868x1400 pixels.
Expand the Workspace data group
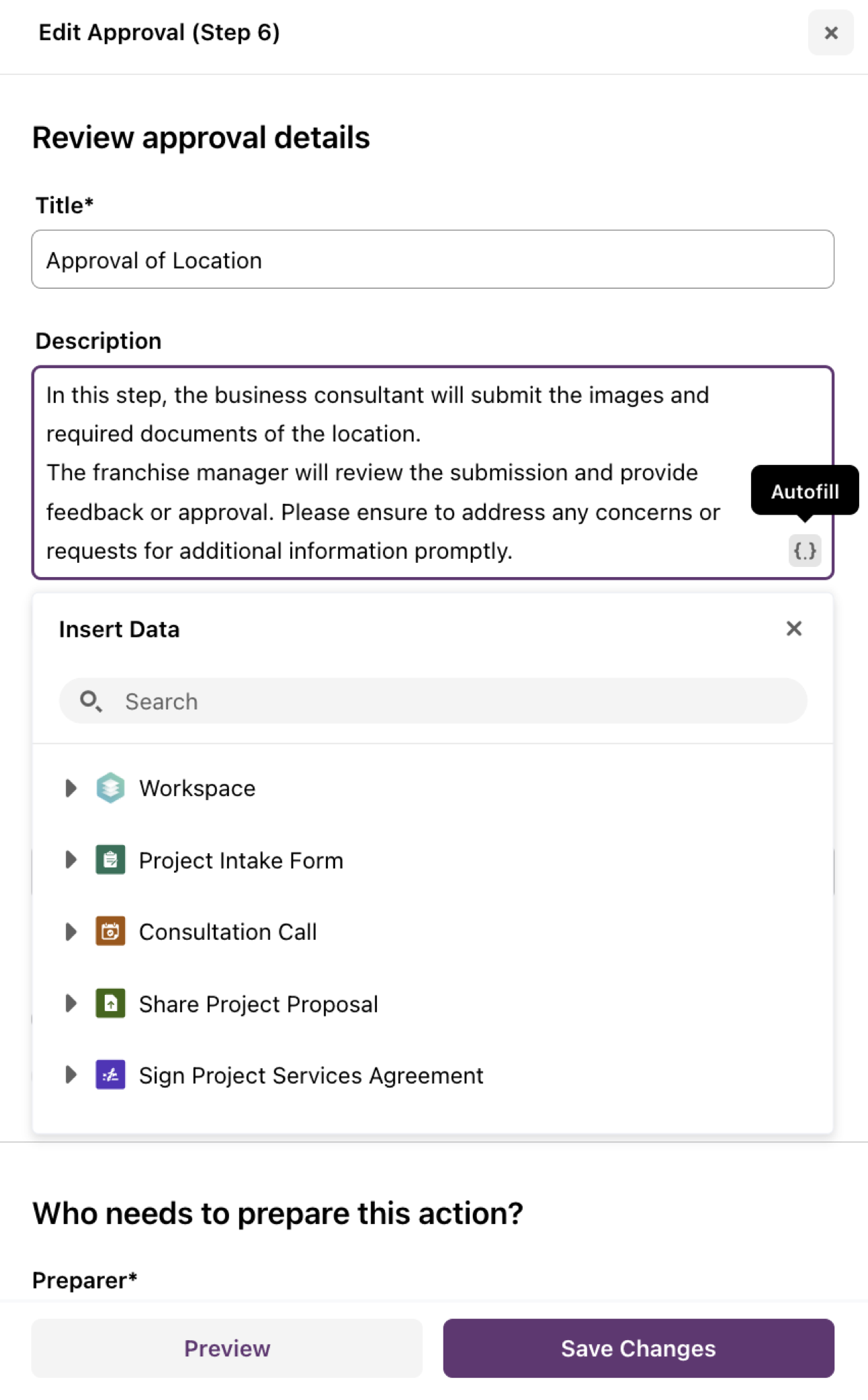(x=71, y=788)
